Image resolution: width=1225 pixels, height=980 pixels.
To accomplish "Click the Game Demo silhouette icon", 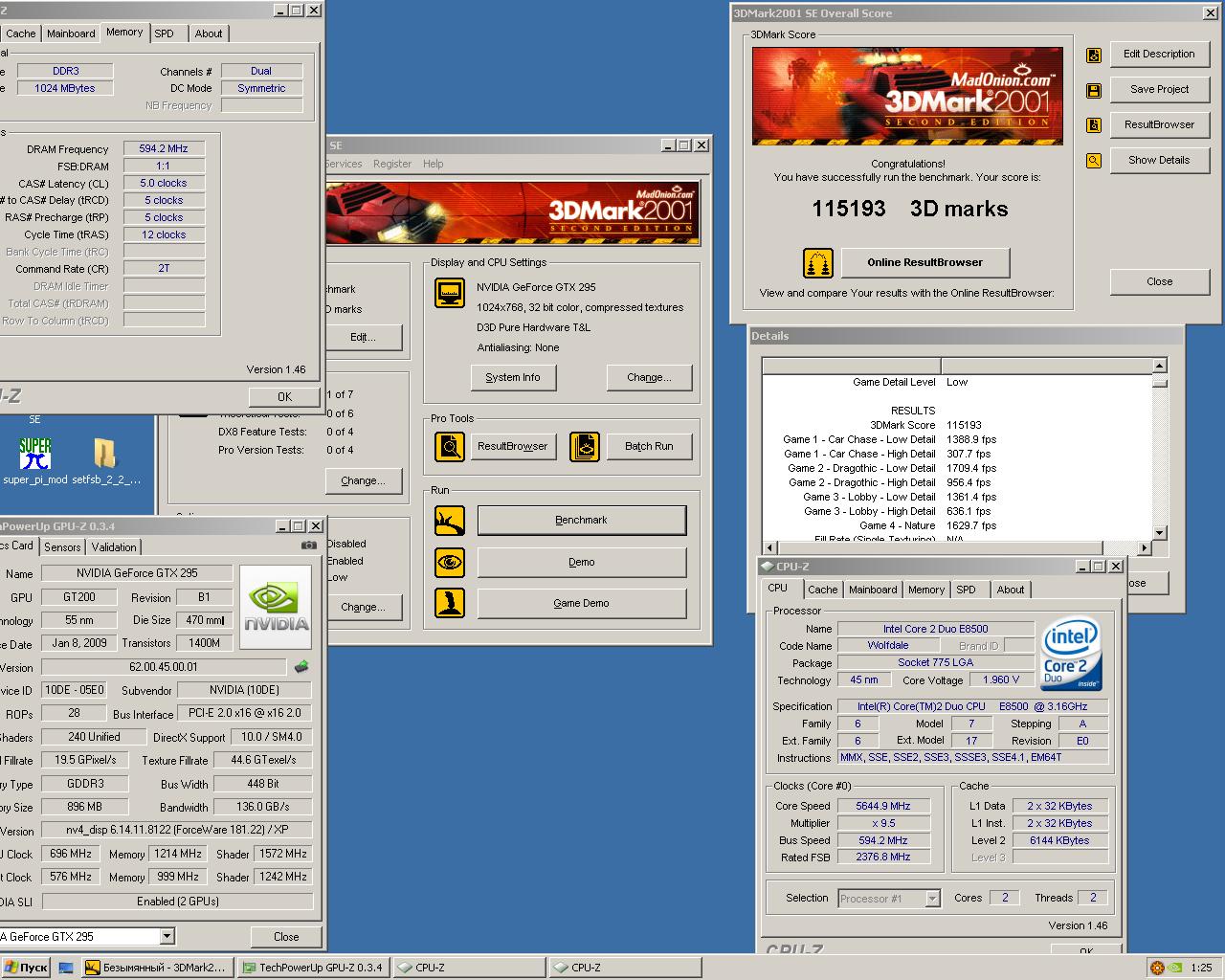I will click(450, 603).
